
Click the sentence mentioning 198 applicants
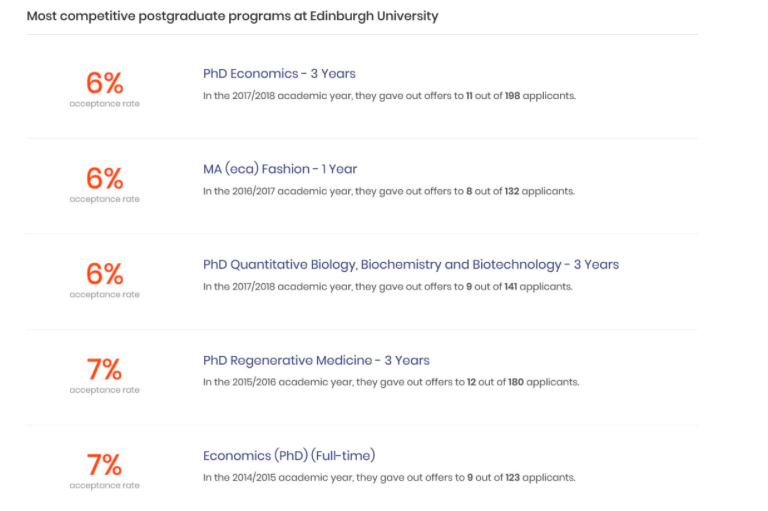pos(389,96)
